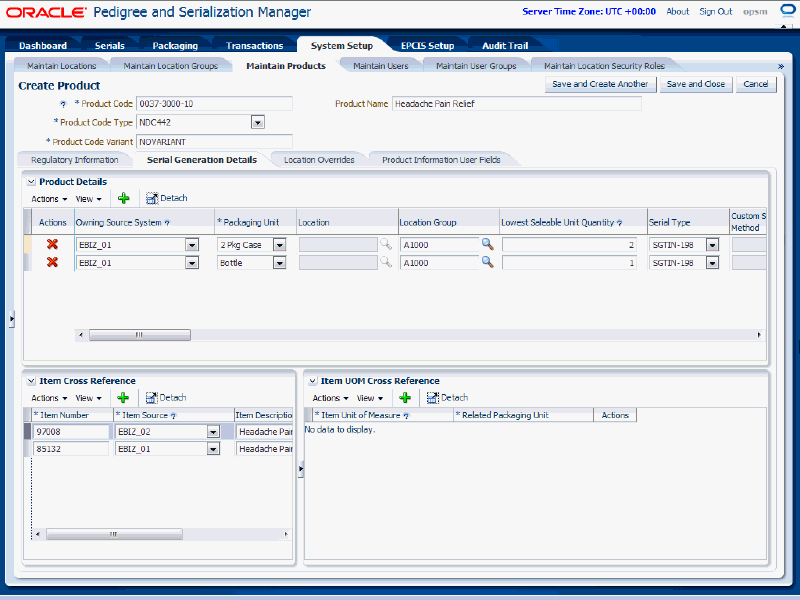Open View menu in Product Details
800x600 pixels.
point(88,199)
